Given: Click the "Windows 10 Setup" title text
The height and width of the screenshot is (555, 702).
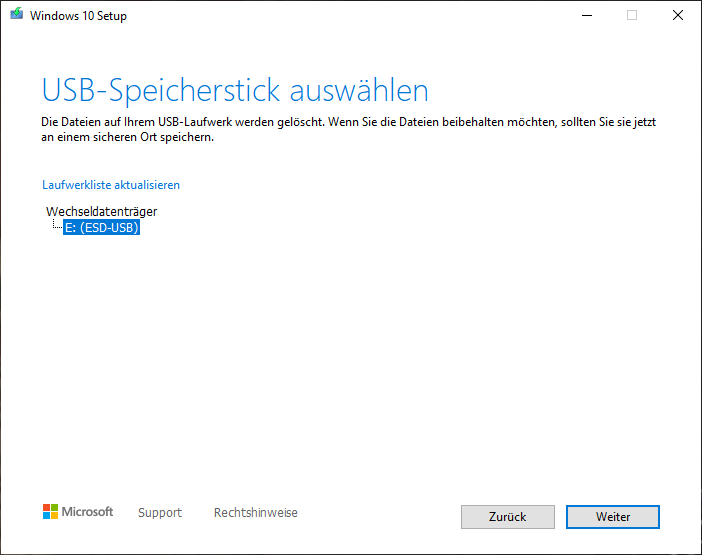Looking at the screenshot, I should click(79, 16).
